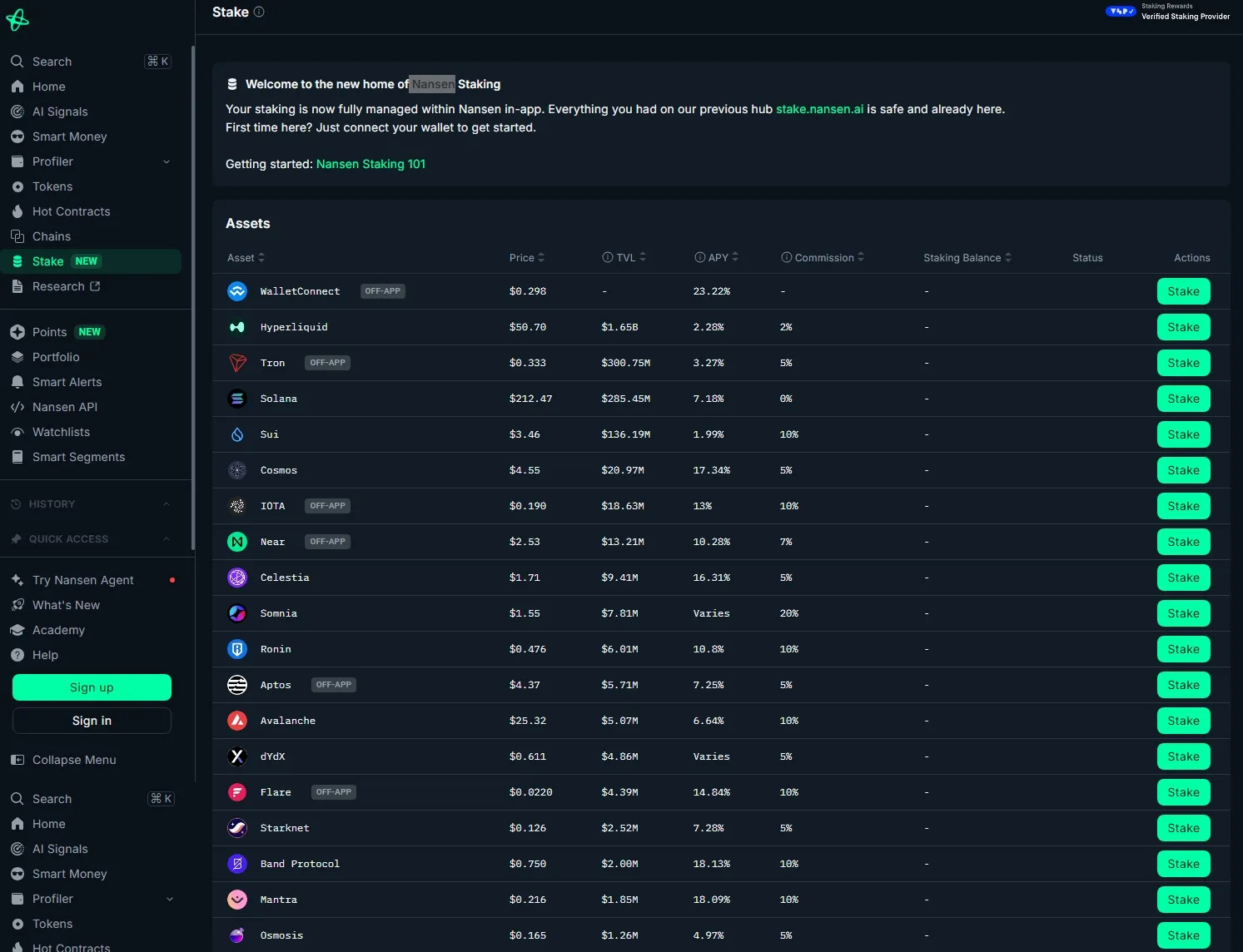Expand the QUICK ACCESS sidebar section

[91, 539]
